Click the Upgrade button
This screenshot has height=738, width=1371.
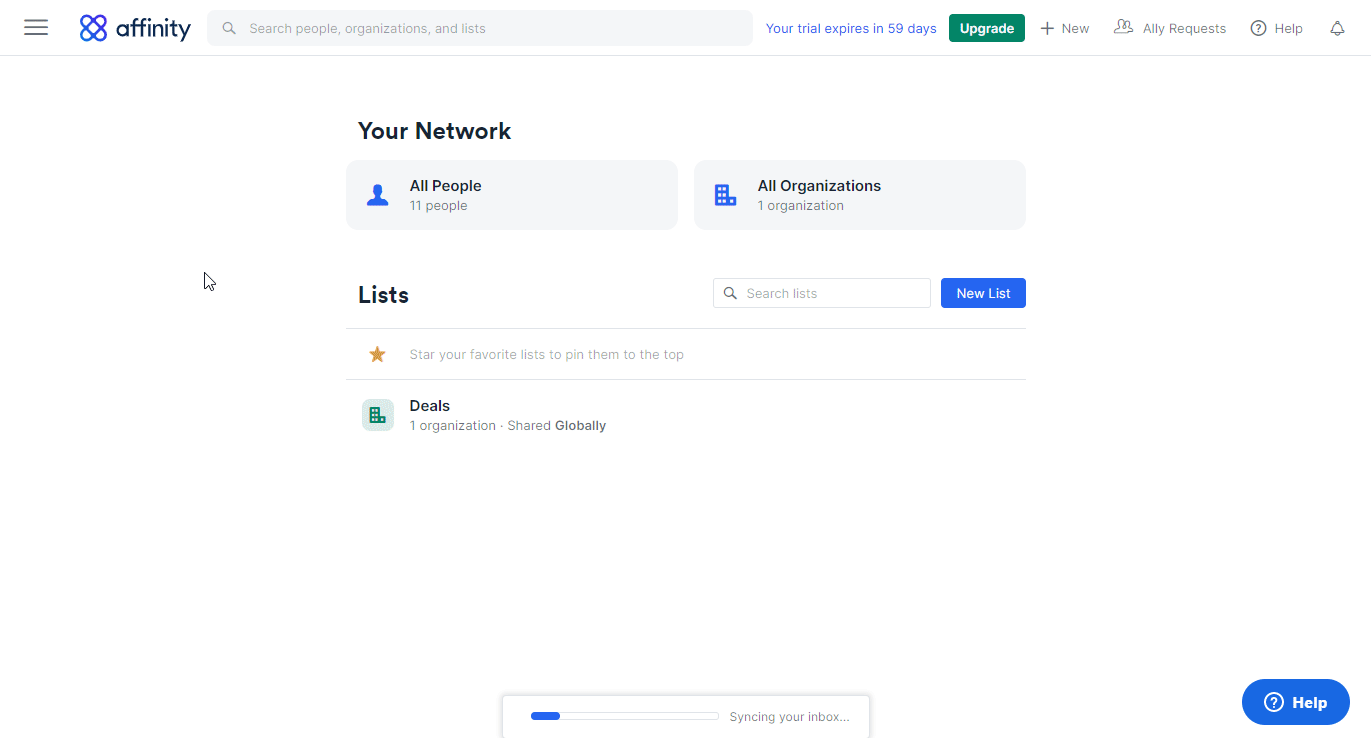tap(986, 27)
